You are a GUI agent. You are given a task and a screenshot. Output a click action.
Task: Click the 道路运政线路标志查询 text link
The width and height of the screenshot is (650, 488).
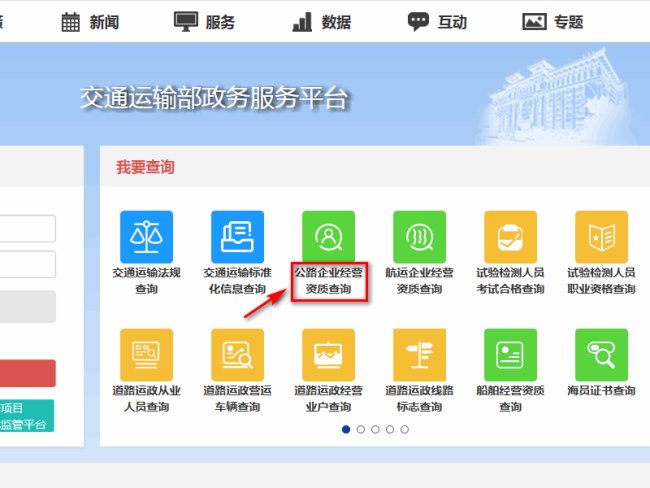pyautogui.click(x=419, y=398)
